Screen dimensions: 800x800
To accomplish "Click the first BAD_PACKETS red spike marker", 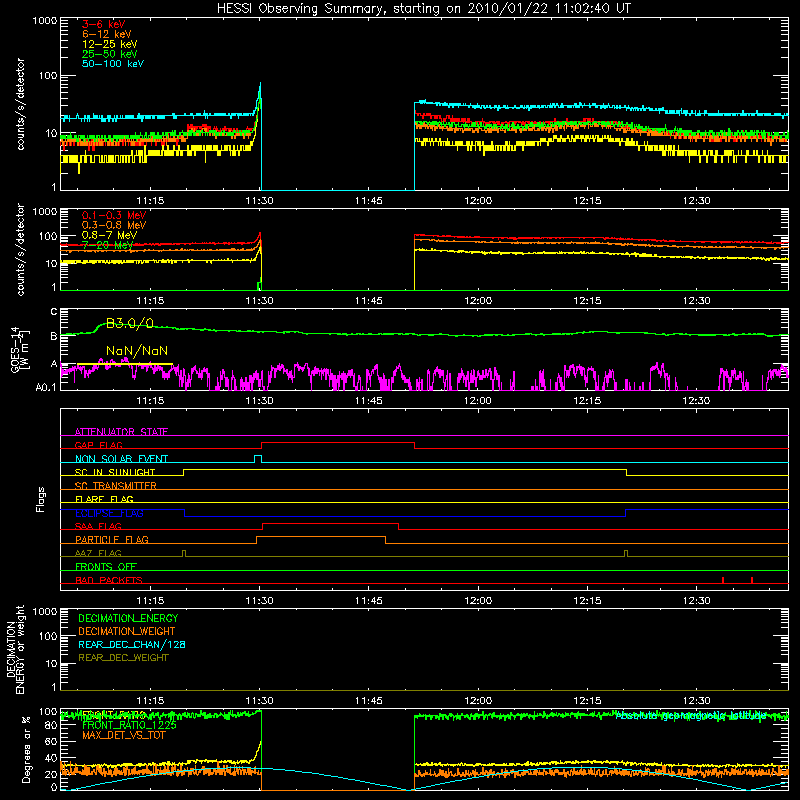I will 723,580.
